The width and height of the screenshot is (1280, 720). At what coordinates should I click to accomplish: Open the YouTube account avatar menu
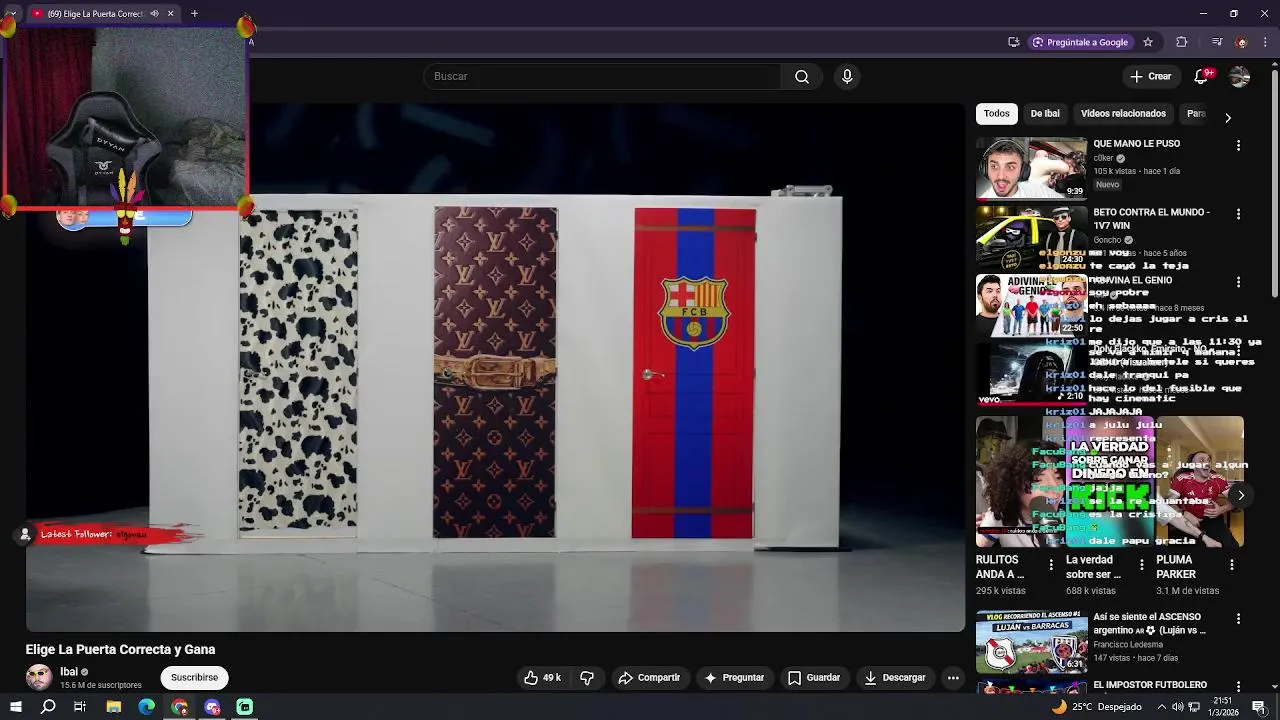(x=1240, y=77)
